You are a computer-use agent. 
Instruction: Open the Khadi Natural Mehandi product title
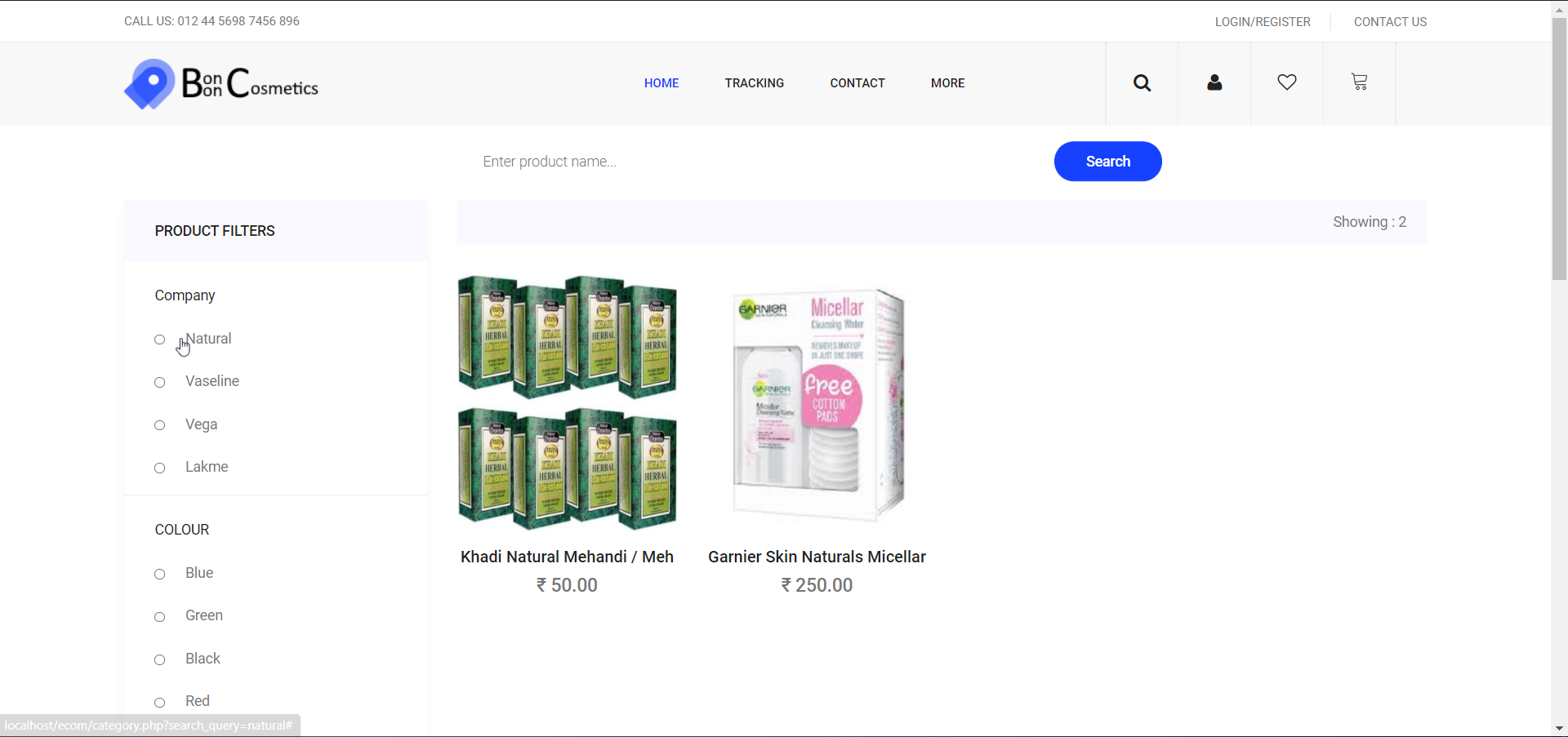(567, 557)
